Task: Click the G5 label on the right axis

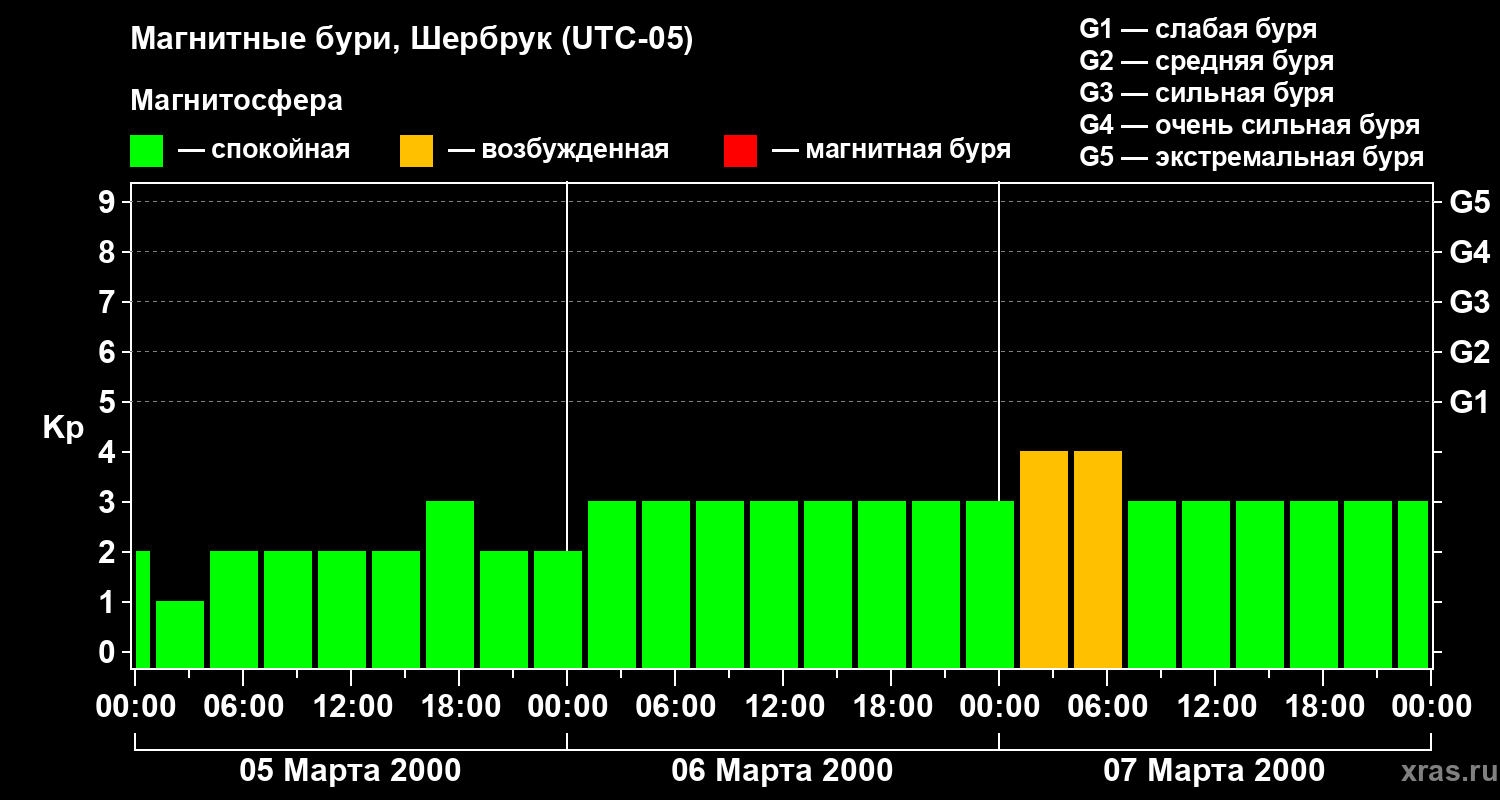Action: [x=1469, y=203]
